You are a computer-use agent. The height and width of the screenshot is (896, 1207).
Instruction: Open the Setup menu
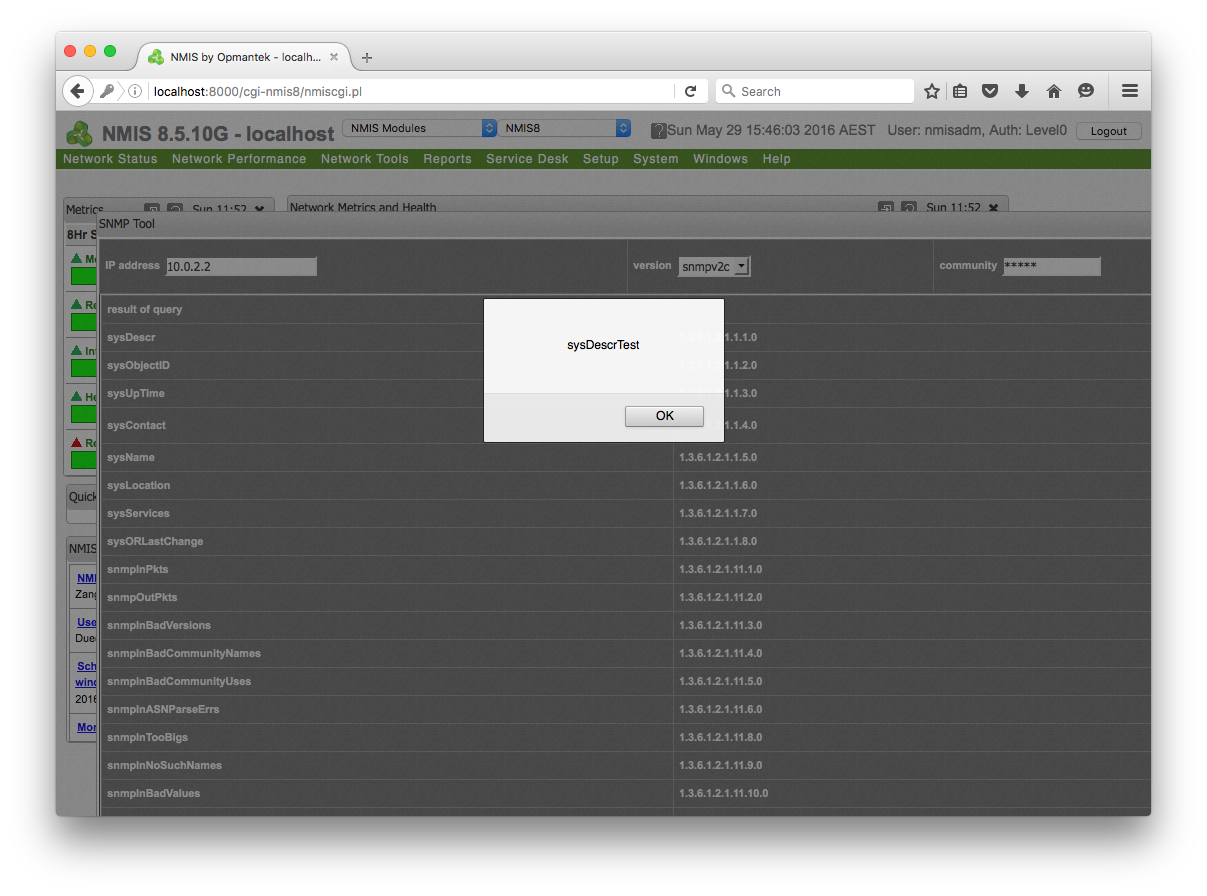pos(600,159)
